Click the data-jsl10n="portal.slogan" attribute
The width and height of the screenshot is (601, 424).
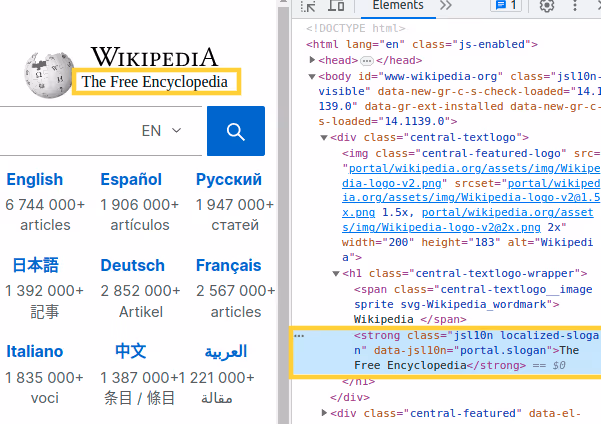[x=465, y=351]
